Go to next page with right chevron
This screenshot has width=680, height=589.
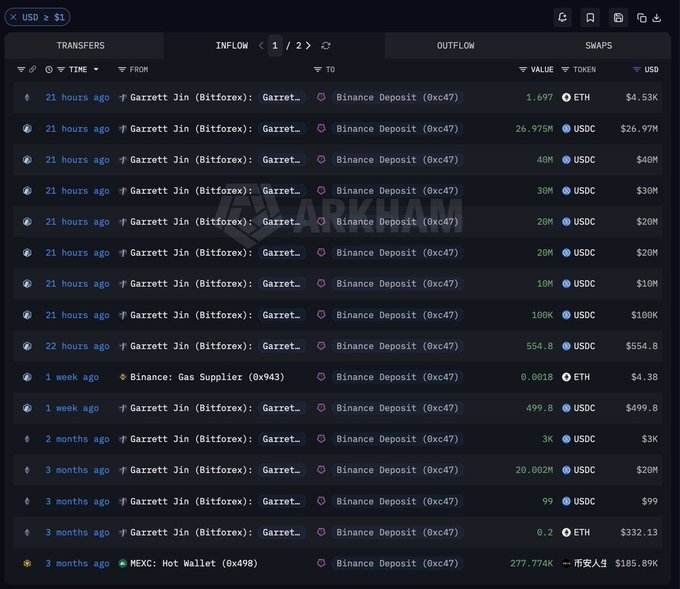[308, 46]
